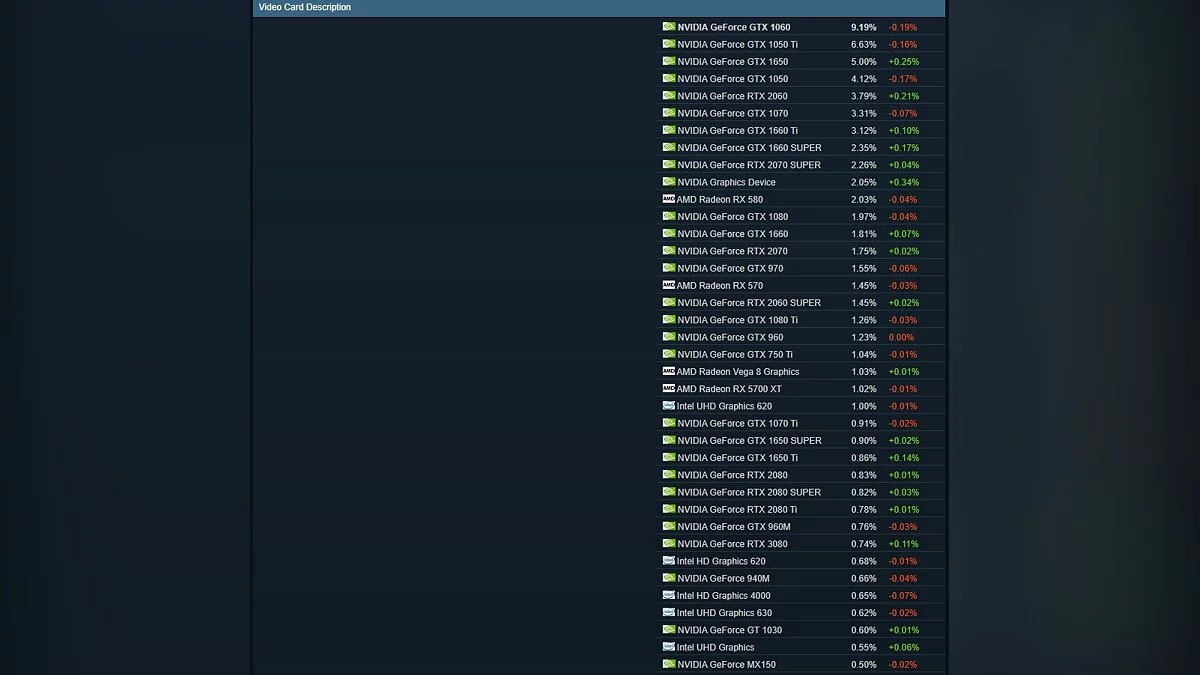Click the AMD icon next to Radeon RX 570
1200x675 pixels.
(668, 285)
